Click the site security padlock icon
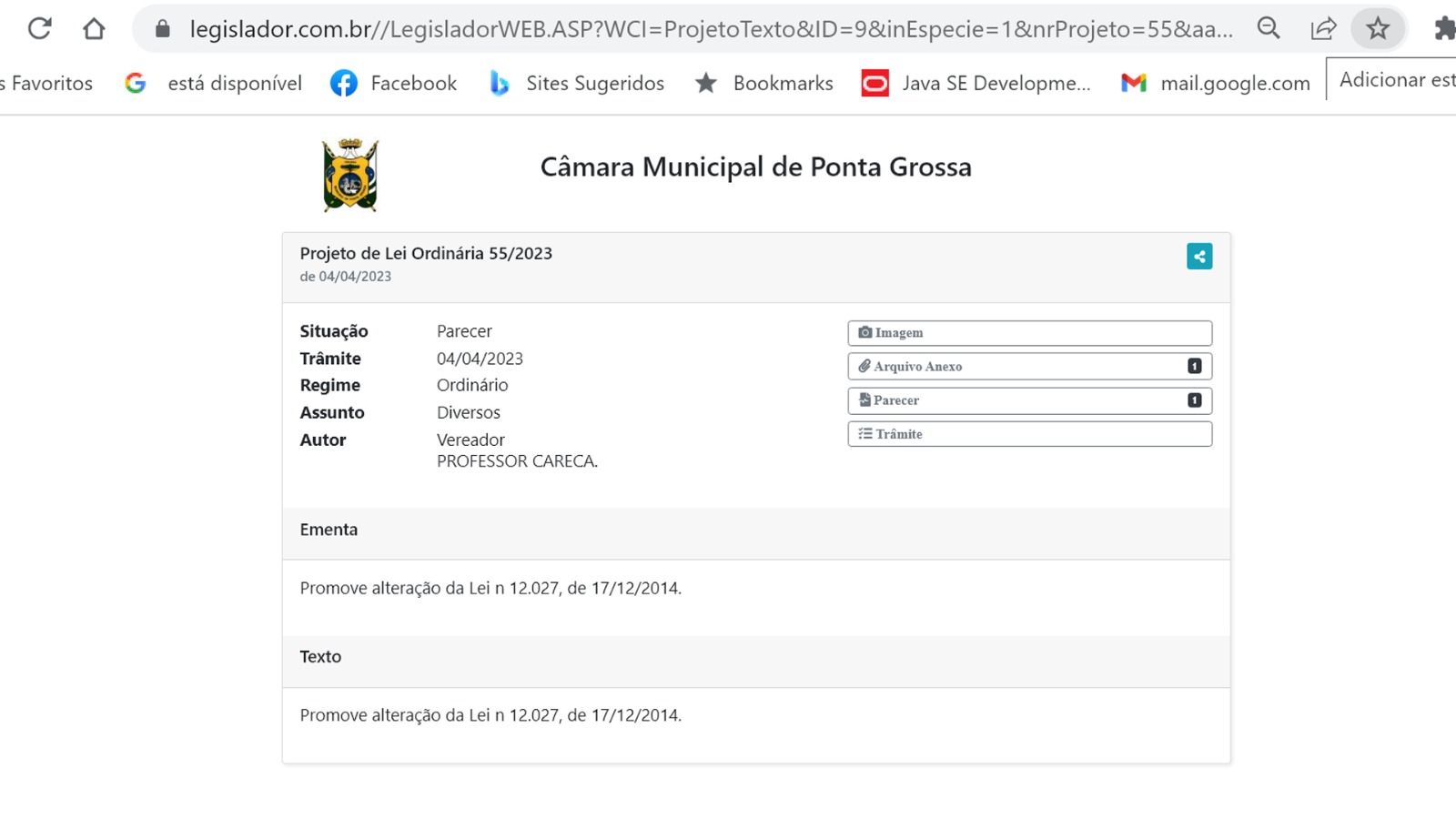1456x819 pixels. 163,29
